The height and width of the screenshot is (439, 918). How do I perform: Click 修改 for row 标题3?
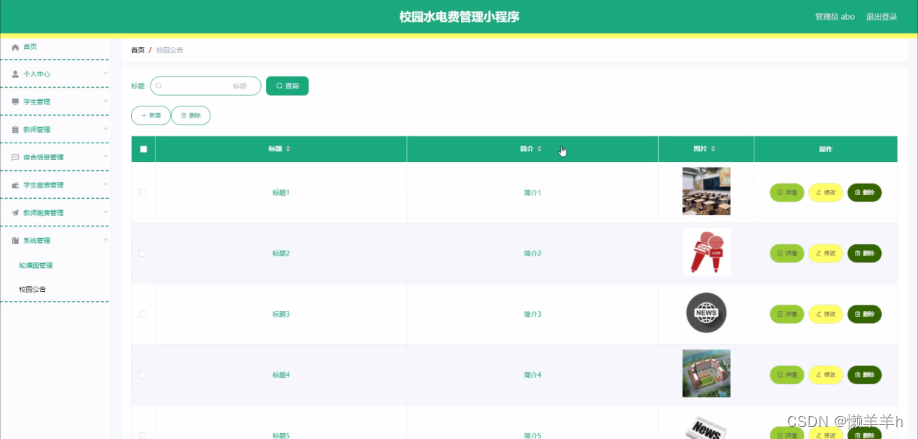825,314
